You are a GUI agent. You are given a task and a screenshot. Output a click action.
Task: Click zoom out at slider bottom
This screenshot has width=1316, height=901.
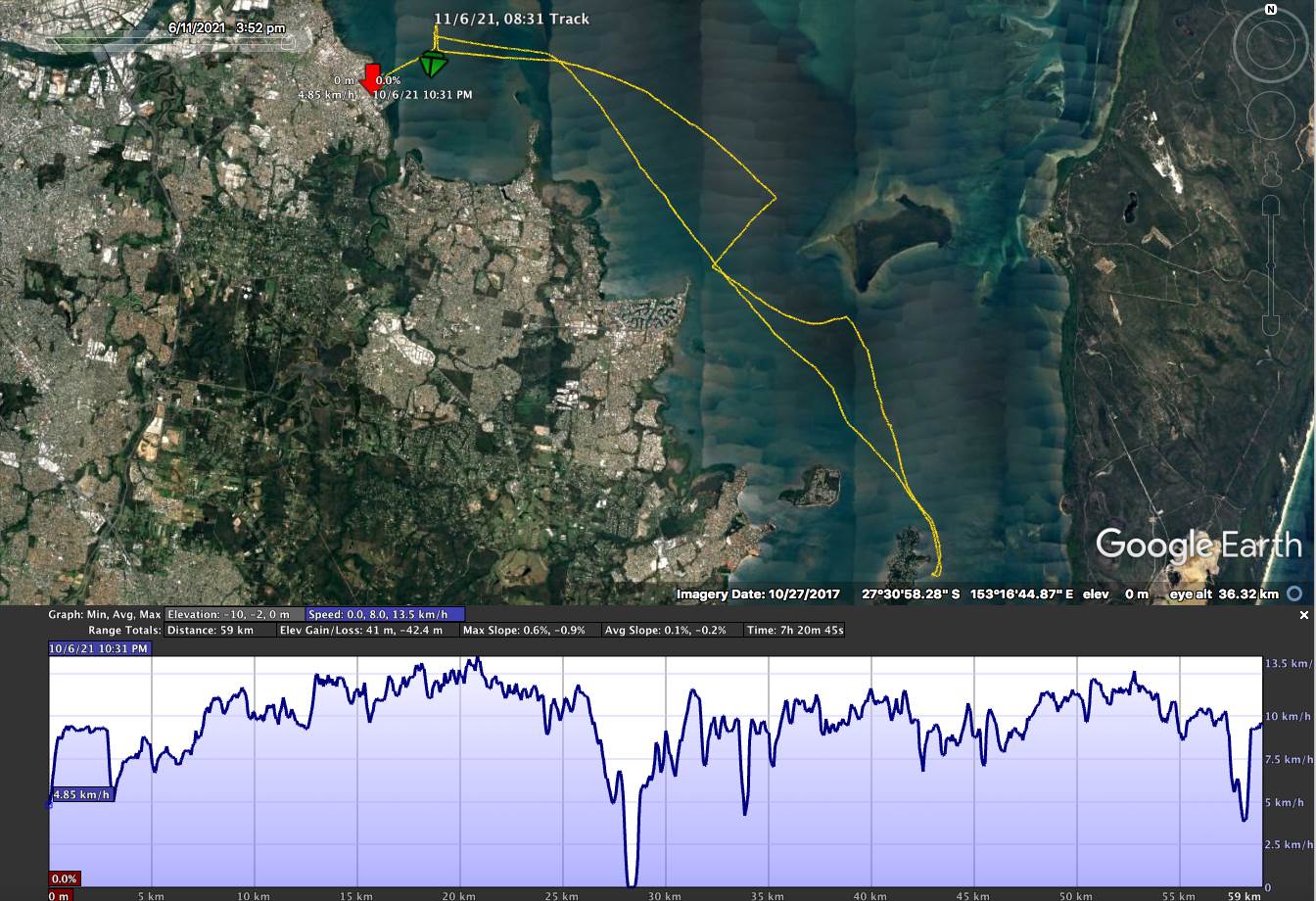[x=1271, y=324]
